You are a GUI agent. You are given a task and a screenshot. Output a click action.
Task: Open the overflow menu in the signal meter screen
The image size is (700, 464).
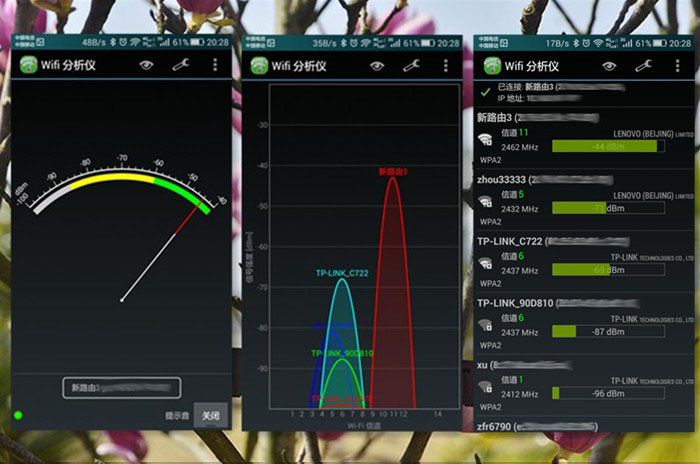click(x=215, y=65)
